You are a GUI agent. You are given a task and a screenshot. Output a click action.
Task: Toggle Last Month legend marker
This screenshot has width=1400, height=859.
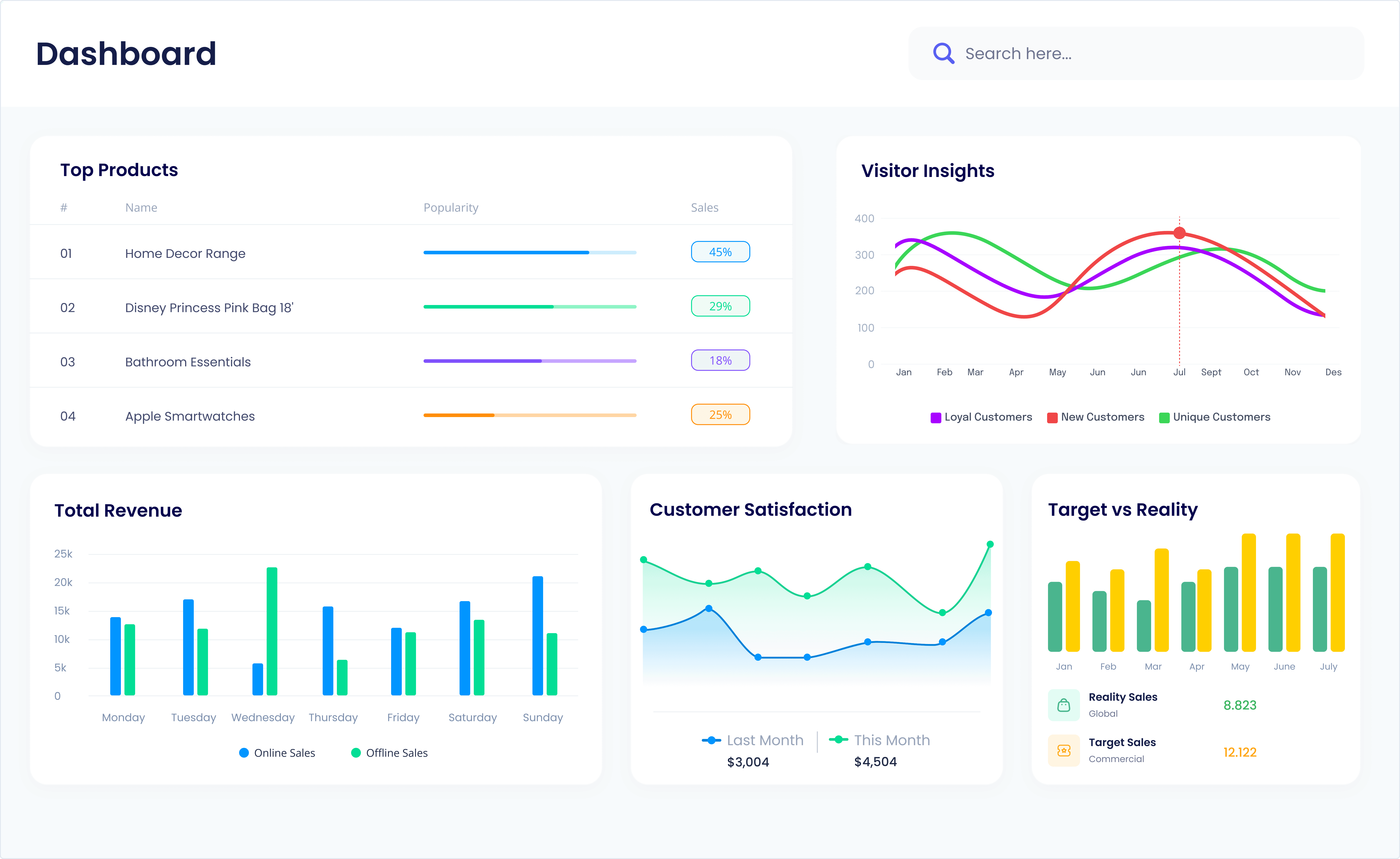click(x=711, y=740)
